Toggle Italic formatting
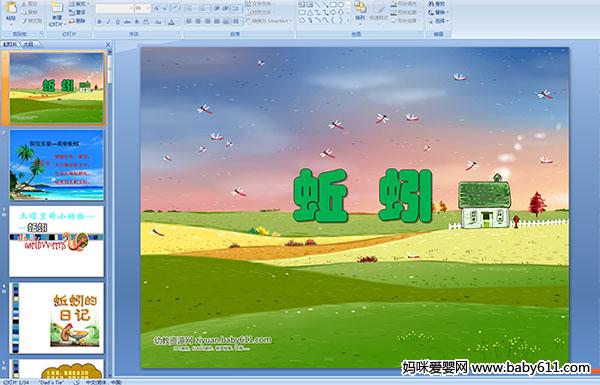This screenshot has width=600, height=385. pyautogui.click(x=109, y=22)
